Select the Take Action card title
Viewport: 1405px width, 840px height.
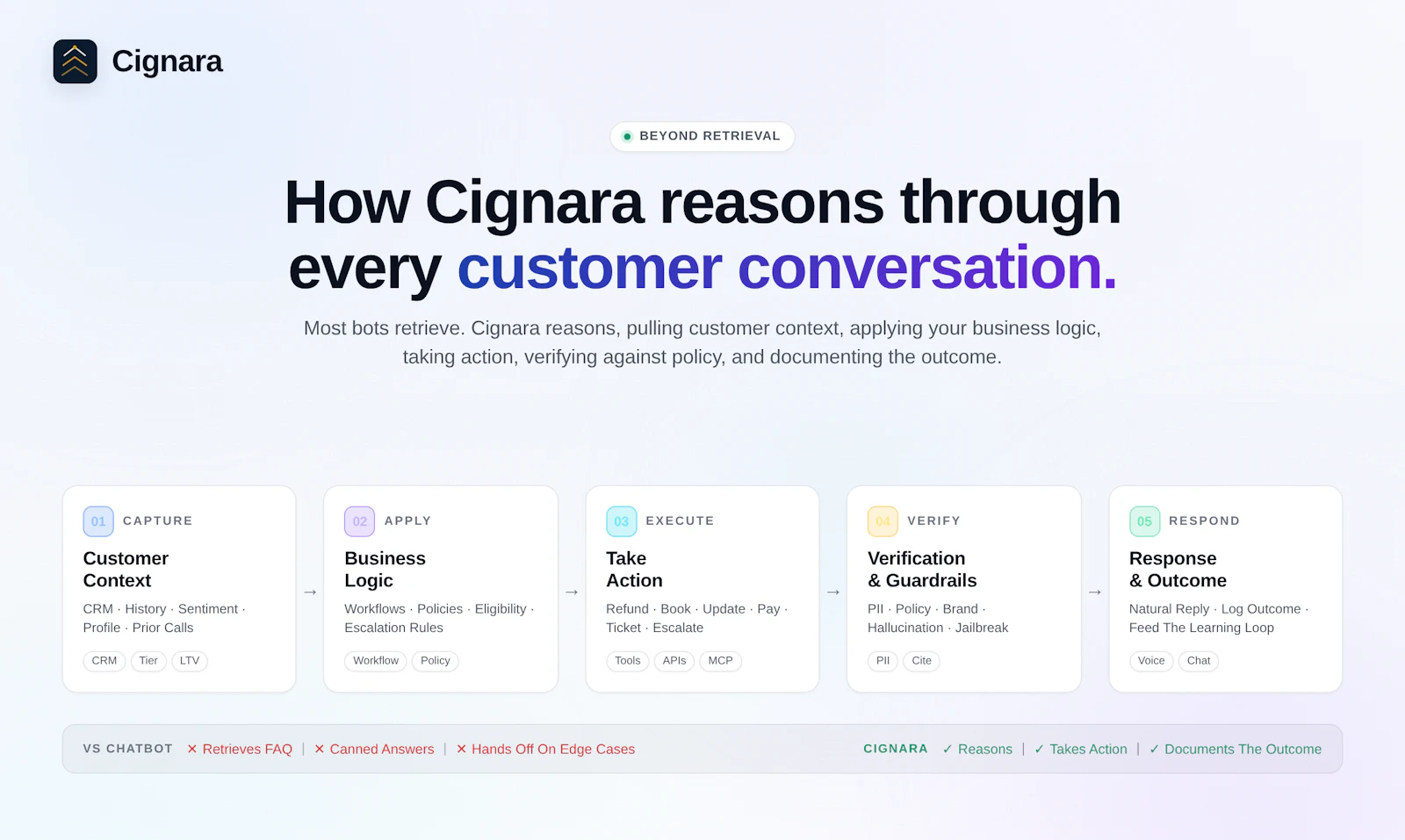(634, 570)
